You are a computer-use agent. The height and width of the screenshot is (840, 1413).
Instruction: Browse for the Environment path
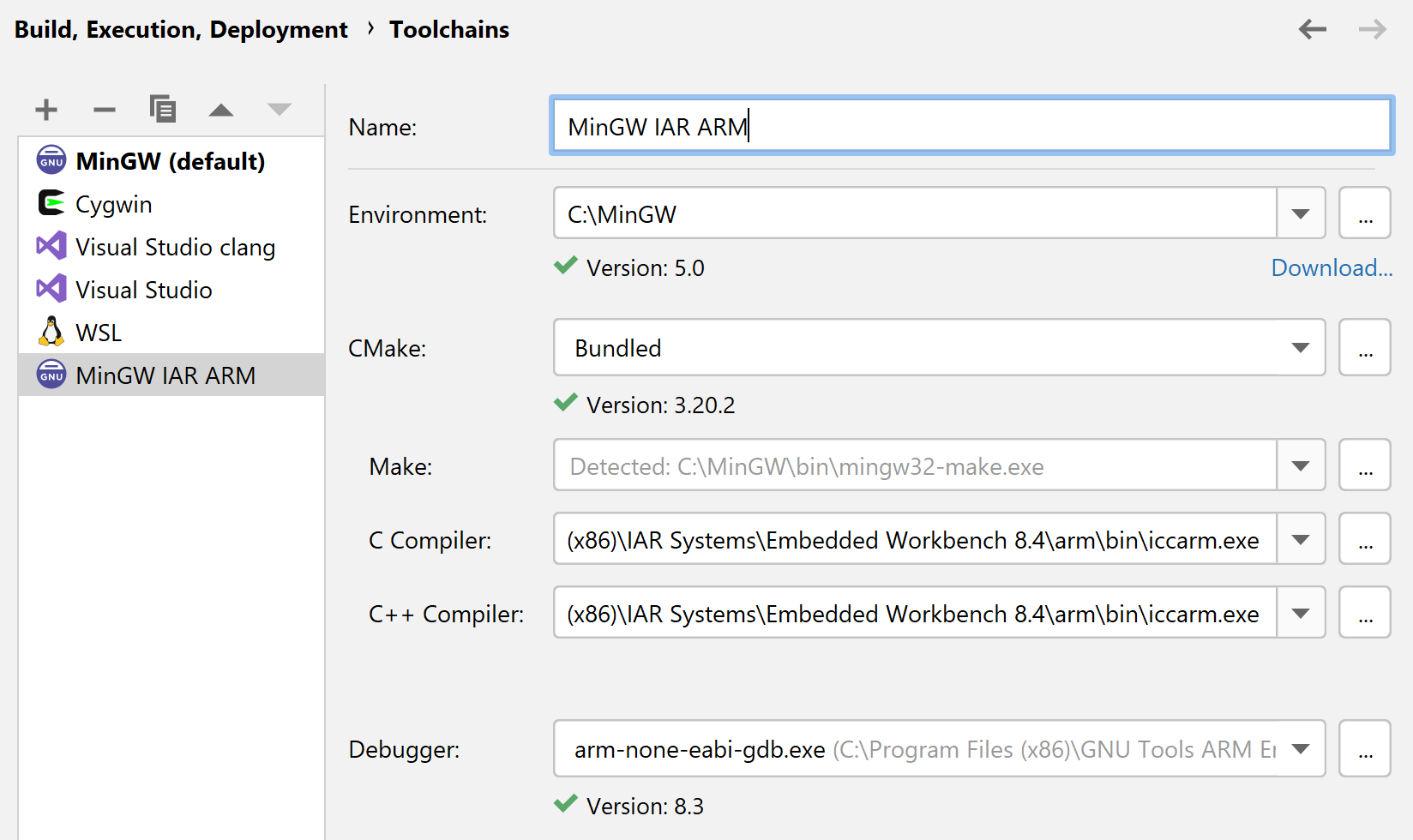[1365, 213]
